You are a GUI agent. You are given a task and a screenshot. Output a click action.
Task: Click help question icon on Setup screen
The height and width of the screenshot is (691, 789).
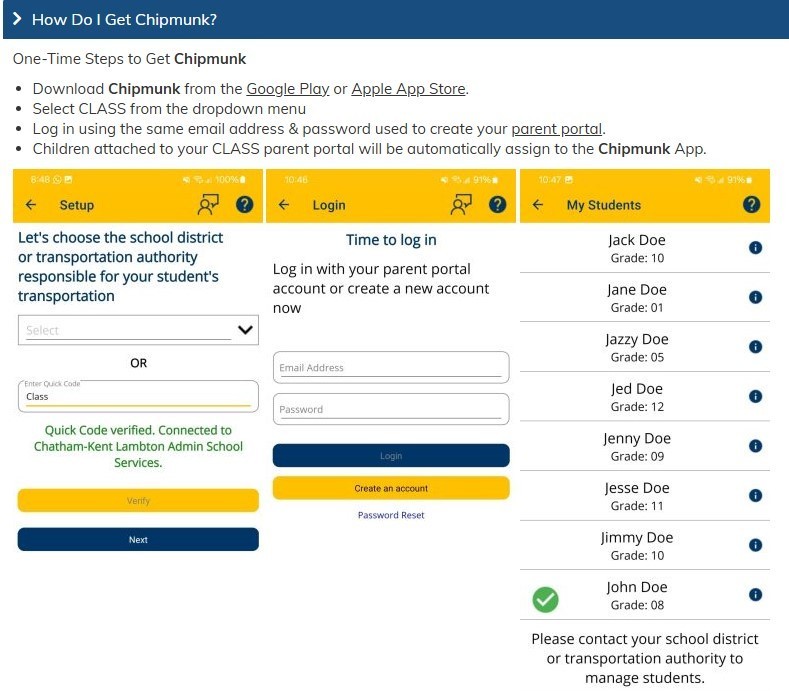(x=245, y=204)
